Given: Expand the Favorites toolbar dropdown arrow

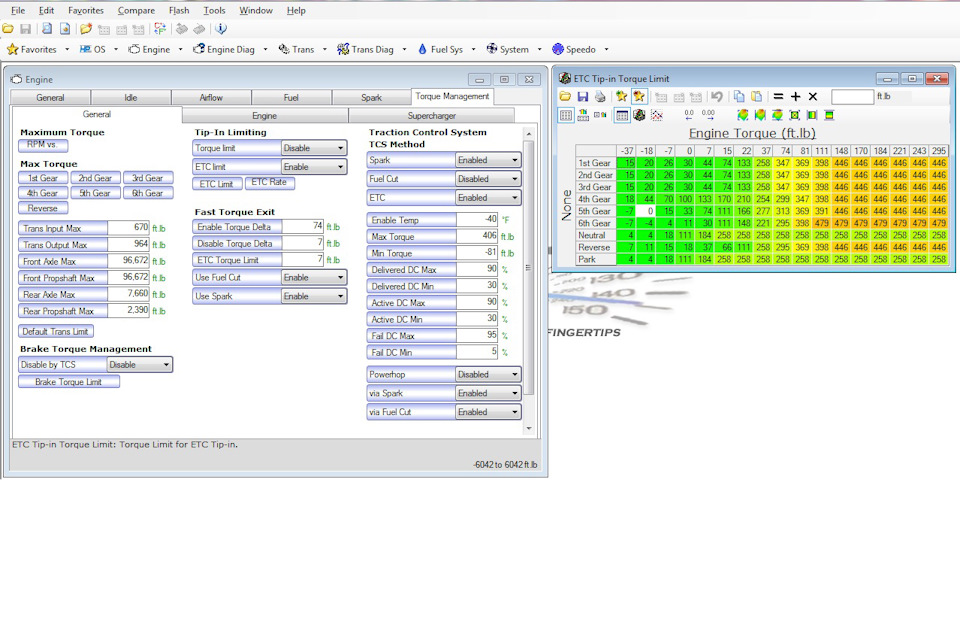Looking at the screenshot, I should [x=67, y=50].
